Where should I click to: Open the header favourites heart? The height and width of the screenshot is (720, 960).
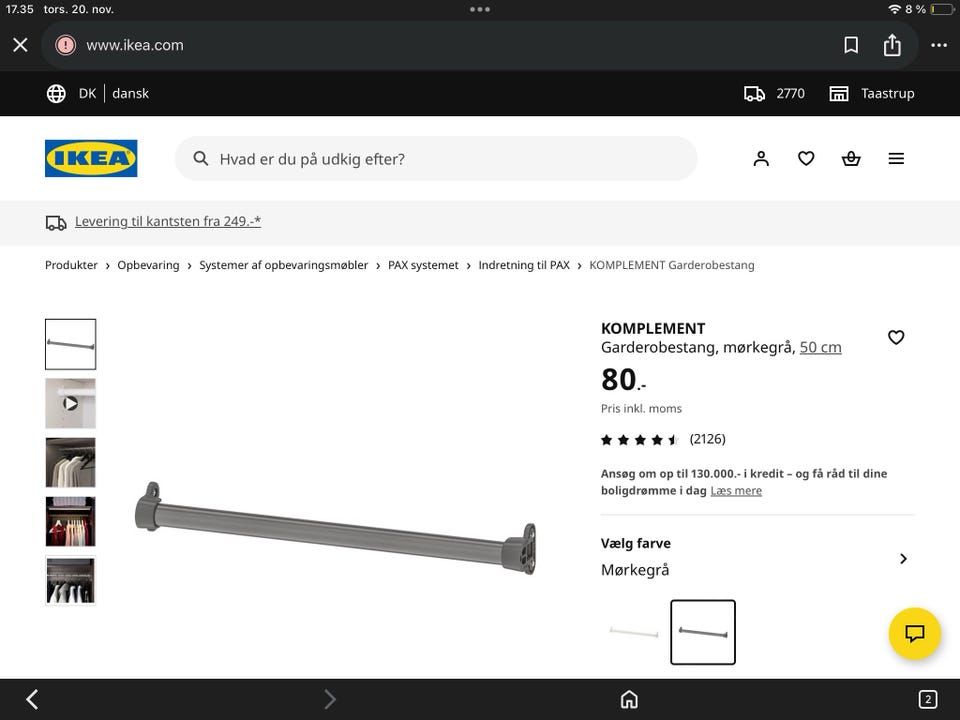pos(806,159)
